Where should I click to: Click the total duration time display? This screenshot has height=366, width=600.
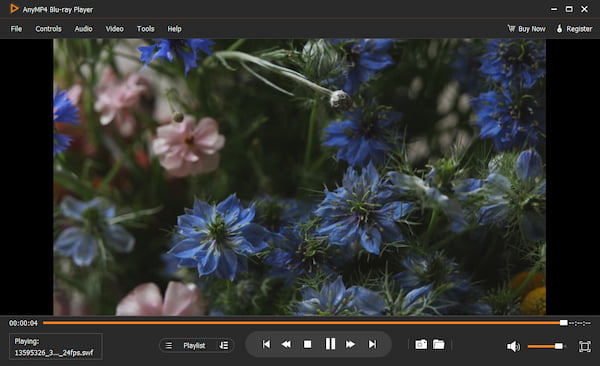(580, 323)
